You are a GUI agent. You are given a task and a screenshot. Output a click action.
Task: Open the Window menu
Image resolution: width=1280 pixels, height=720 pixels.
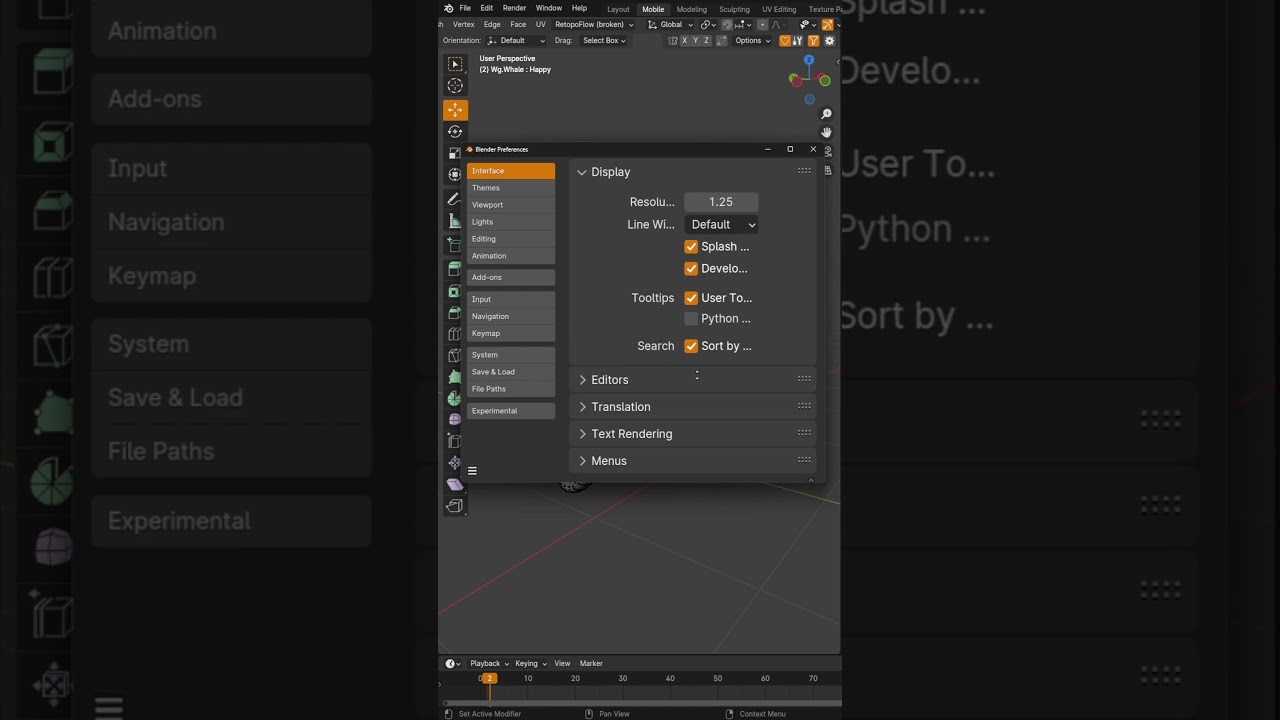[x=548, y=8]
